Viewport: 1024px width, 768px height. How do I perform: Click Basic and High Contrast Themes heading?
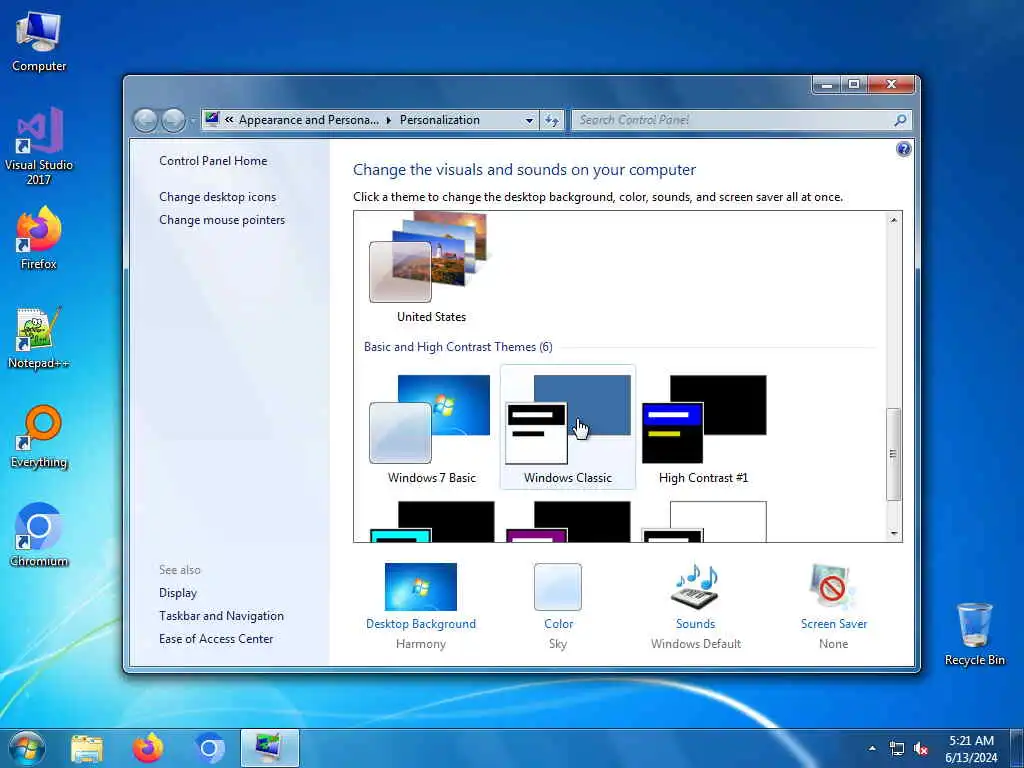458,347
